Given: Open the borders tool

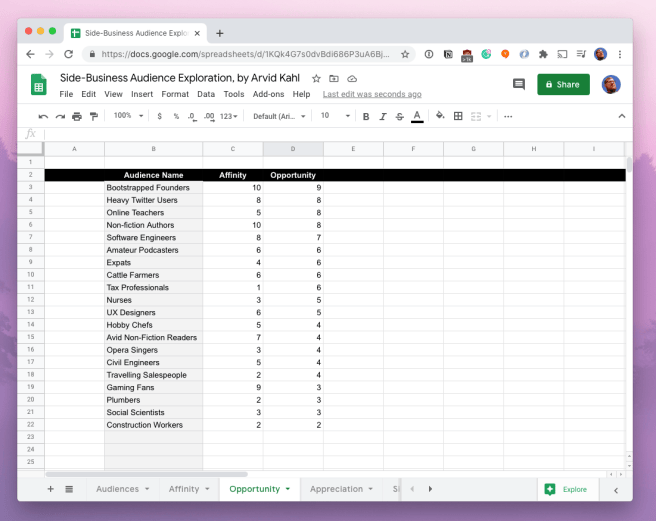Looking at the screenshot, I should [x=458, y=116].
